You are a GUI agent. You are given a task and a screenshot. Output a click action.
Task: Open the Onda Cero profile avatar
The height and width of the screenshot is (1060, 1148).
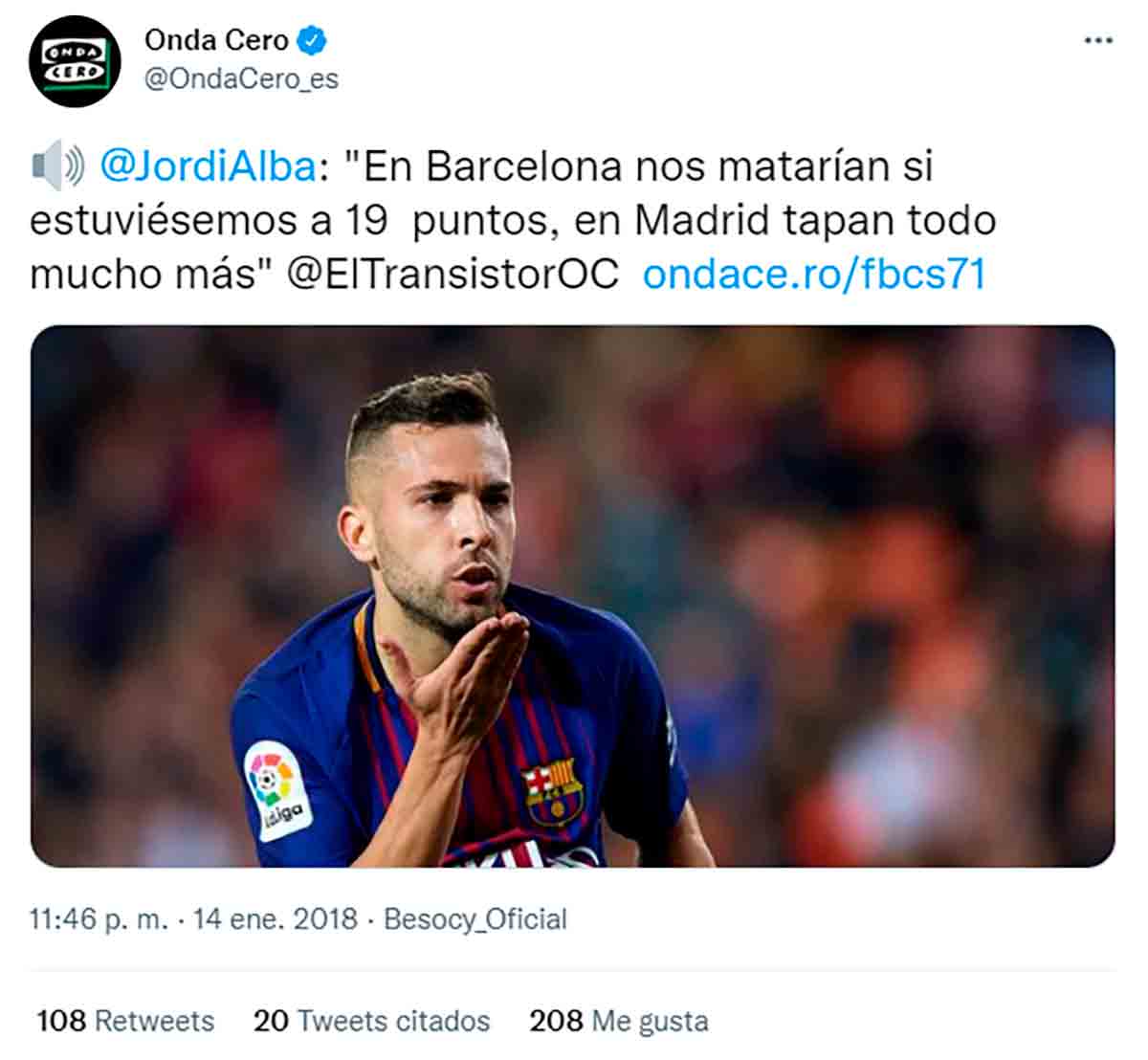[75, 61]
